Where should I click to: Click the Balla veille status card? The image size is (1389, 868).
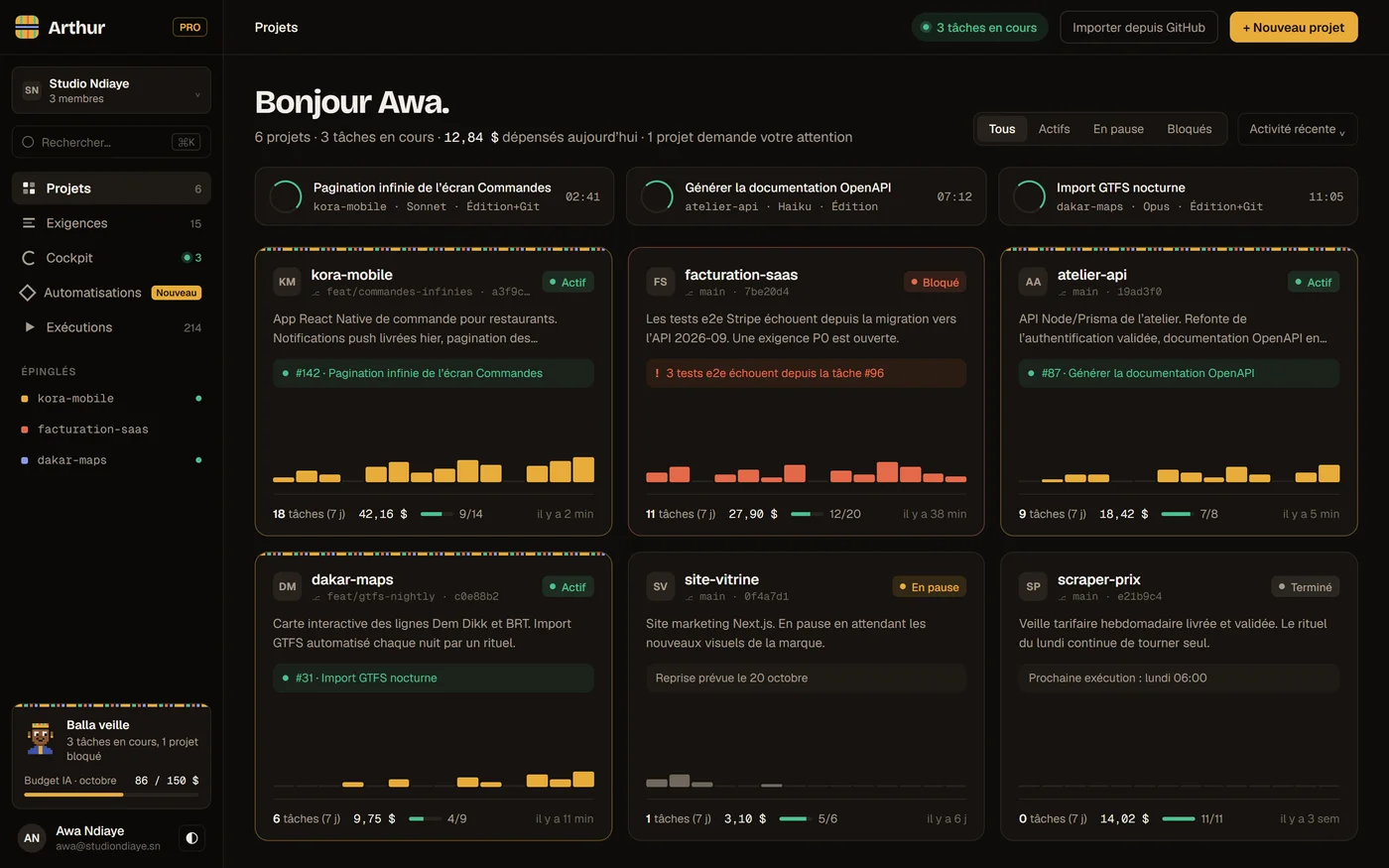coord(111,757)
